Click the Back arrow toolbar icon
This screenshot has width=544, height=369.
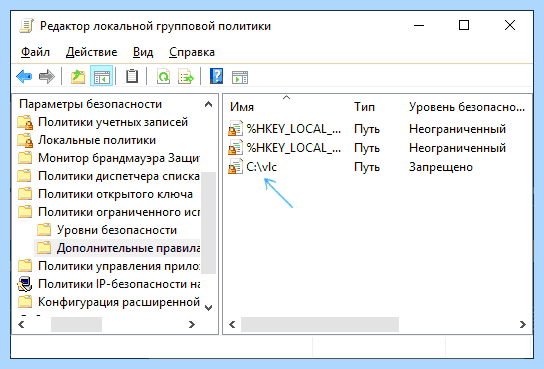[24, 76]
